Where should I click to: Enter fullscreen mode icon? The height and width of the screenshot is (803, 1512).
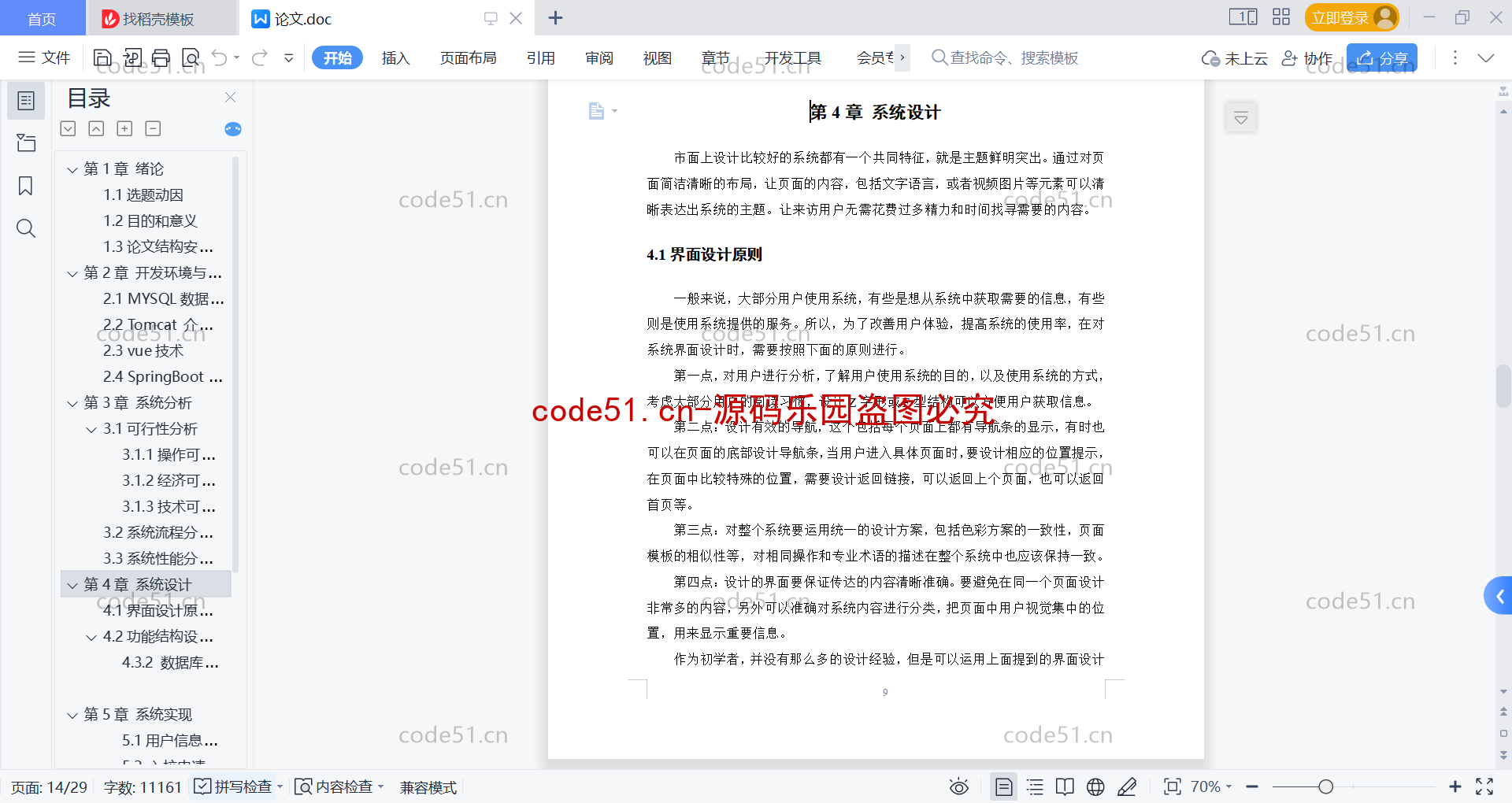click(1484, 786)
